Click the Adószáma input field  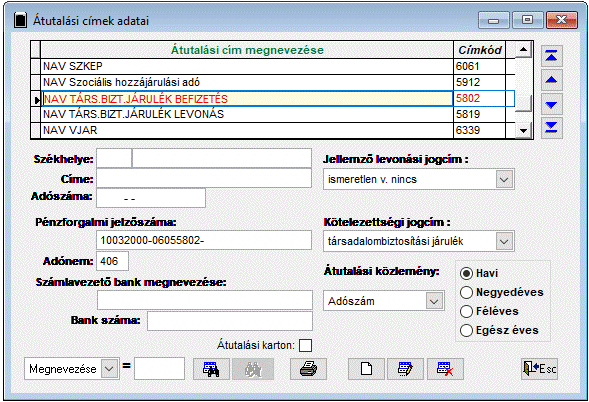[x=151, y=198]
